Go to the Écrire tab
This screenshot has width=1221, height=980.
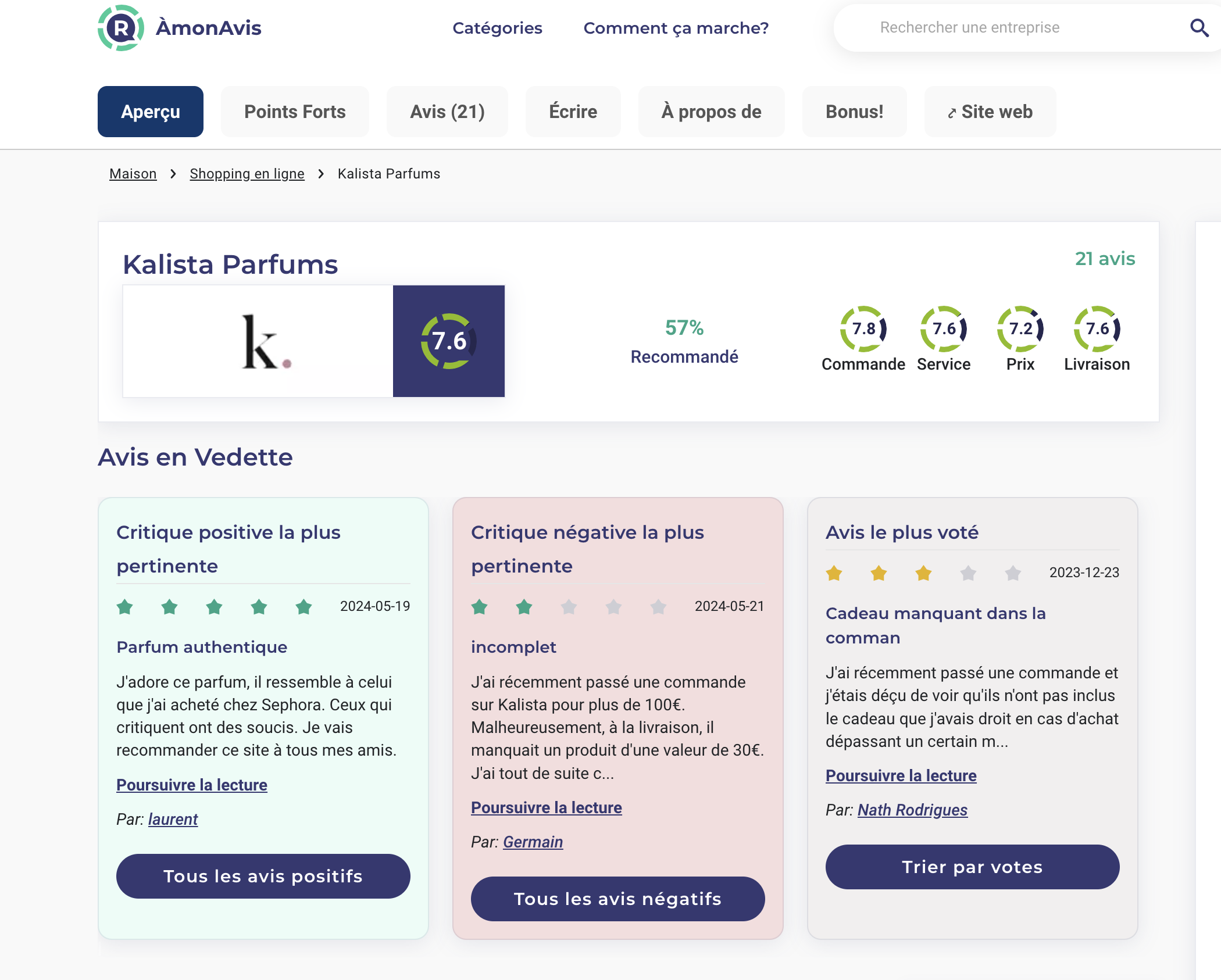(573, 112)
